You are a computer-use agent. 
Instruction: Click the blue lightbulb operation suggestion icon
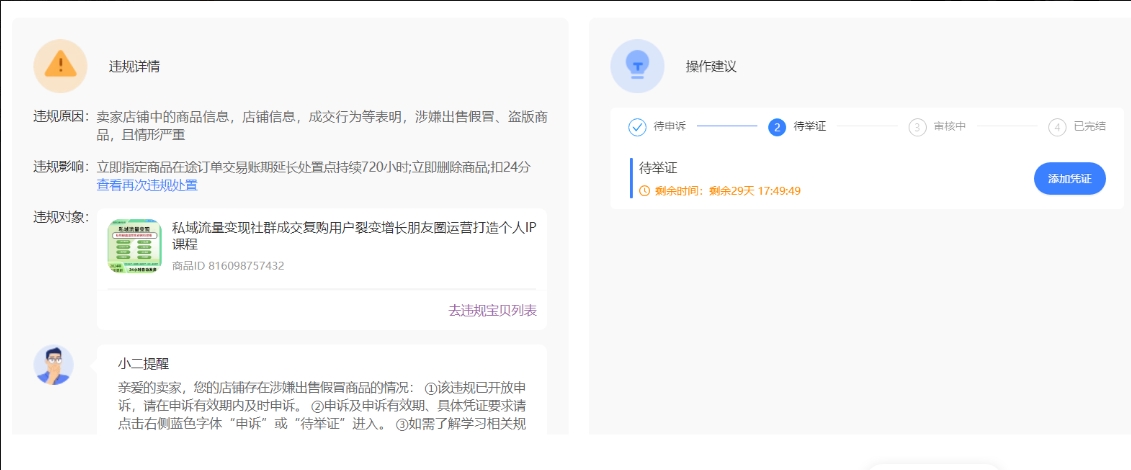(x=637, y=66)
